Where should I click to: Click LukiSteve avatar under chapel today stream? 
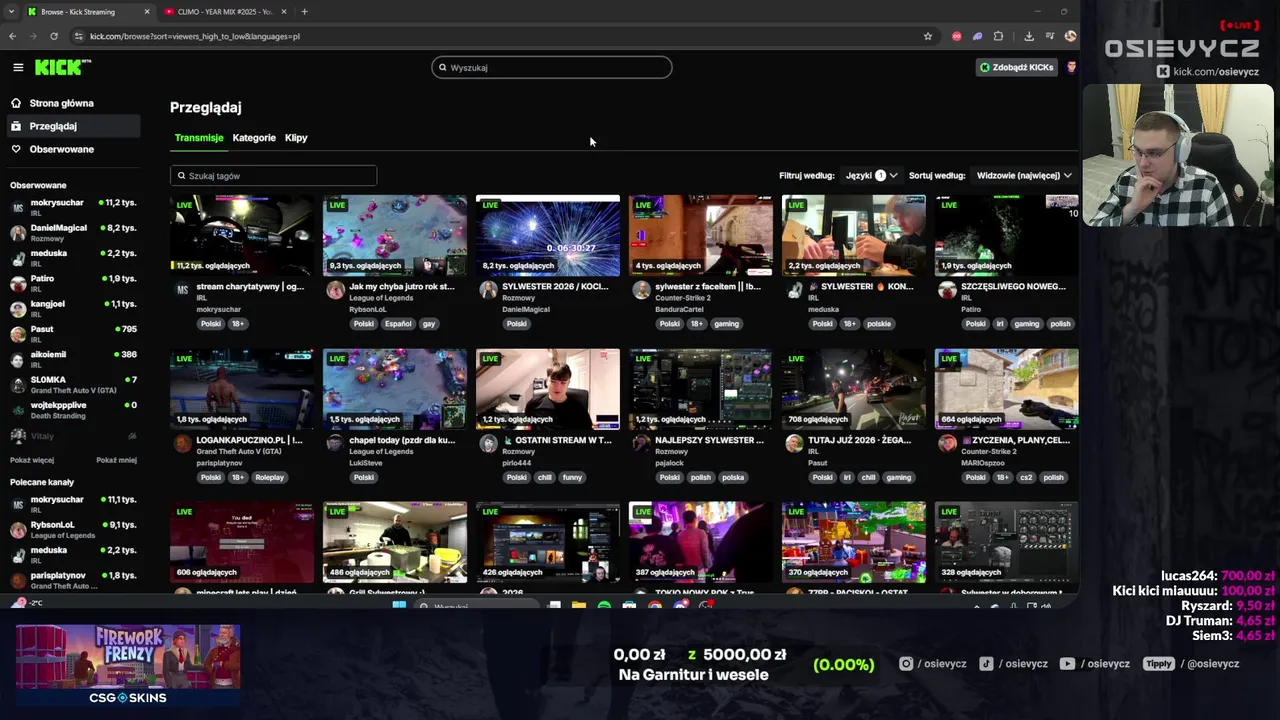(336, 443)
